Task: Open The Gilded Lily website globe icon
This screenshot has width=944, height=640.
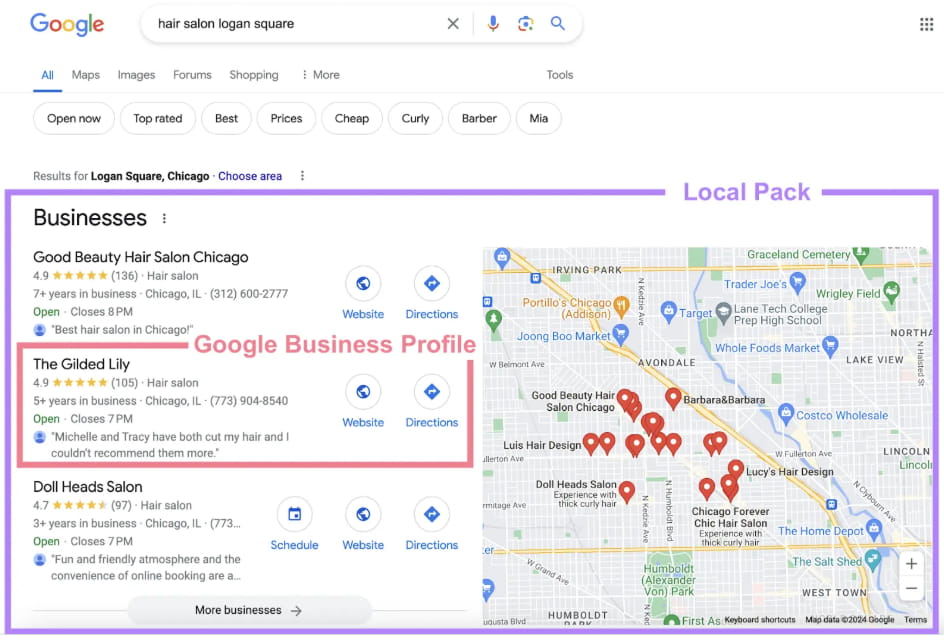Action: [363, 392]
